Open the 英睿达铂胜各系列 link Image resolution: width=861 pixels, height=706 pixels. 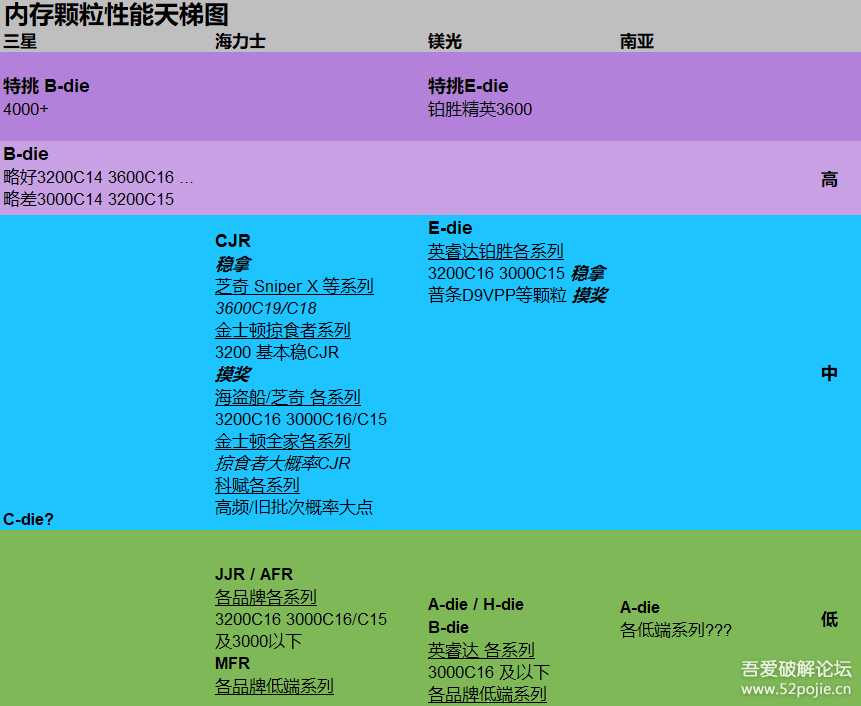[495, 251]
